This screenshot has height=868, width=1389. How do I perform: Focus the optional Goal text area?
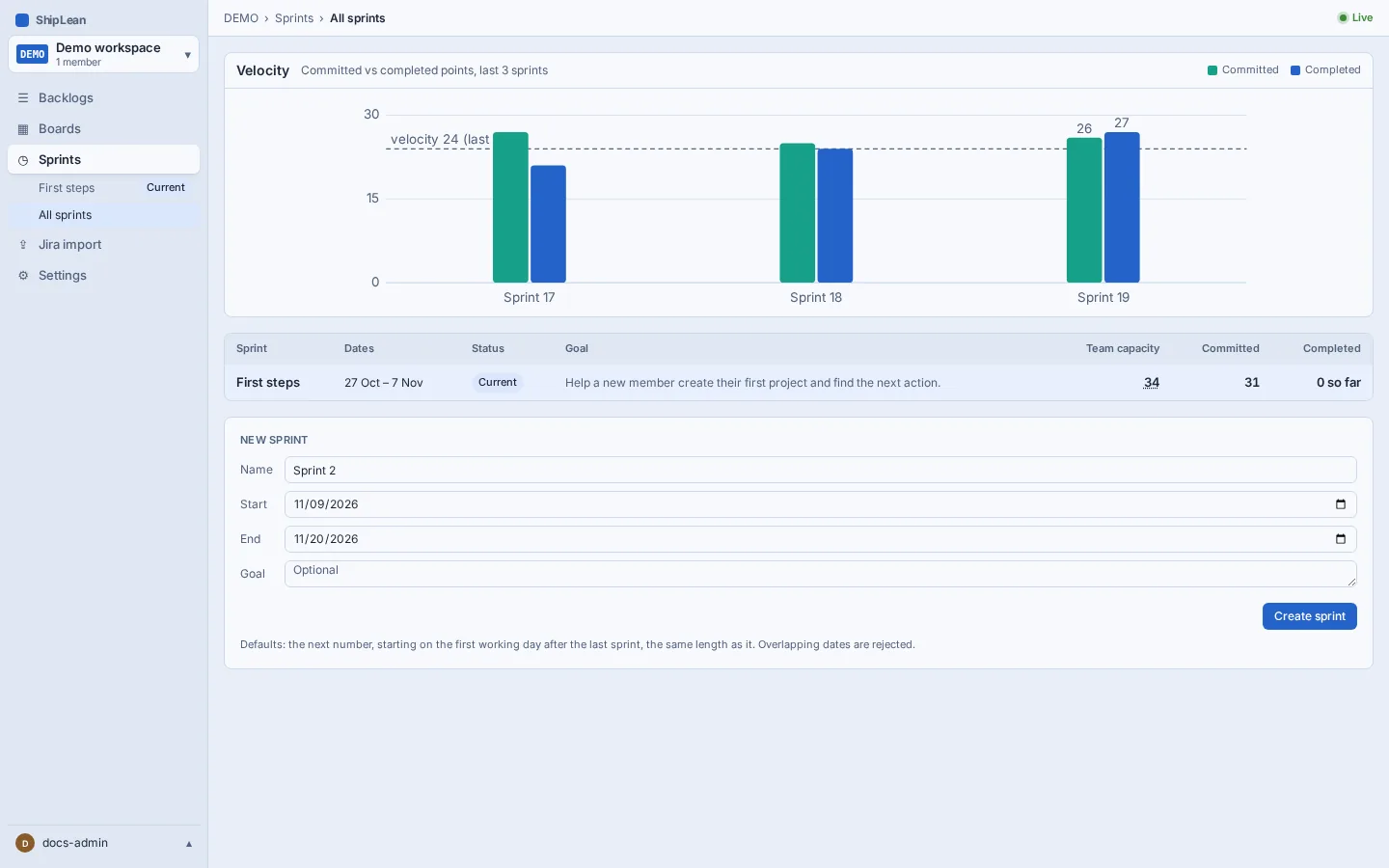coord(820,574)
